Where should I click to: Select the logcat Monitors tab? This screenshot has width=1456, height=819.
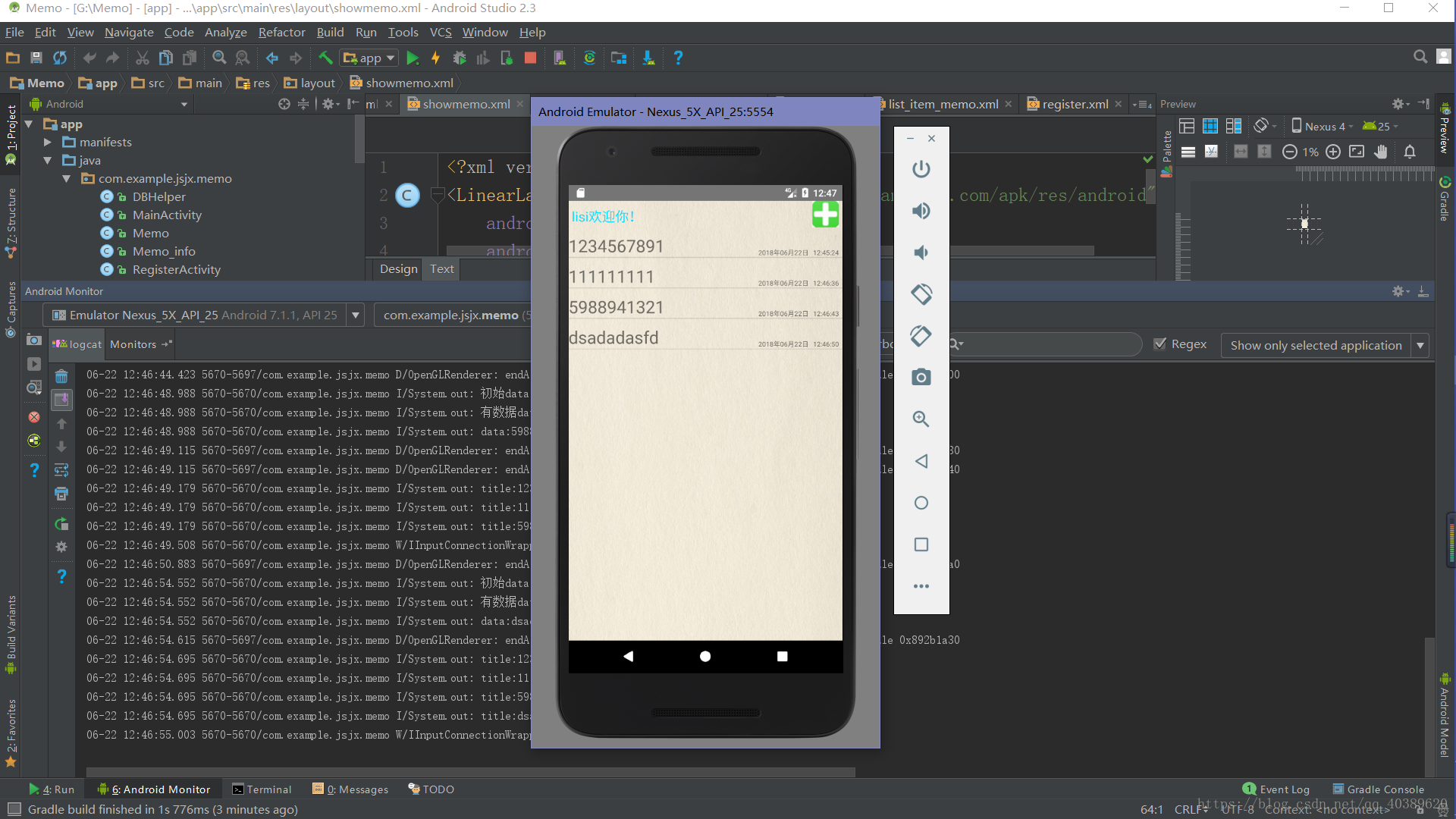point(140,344)
